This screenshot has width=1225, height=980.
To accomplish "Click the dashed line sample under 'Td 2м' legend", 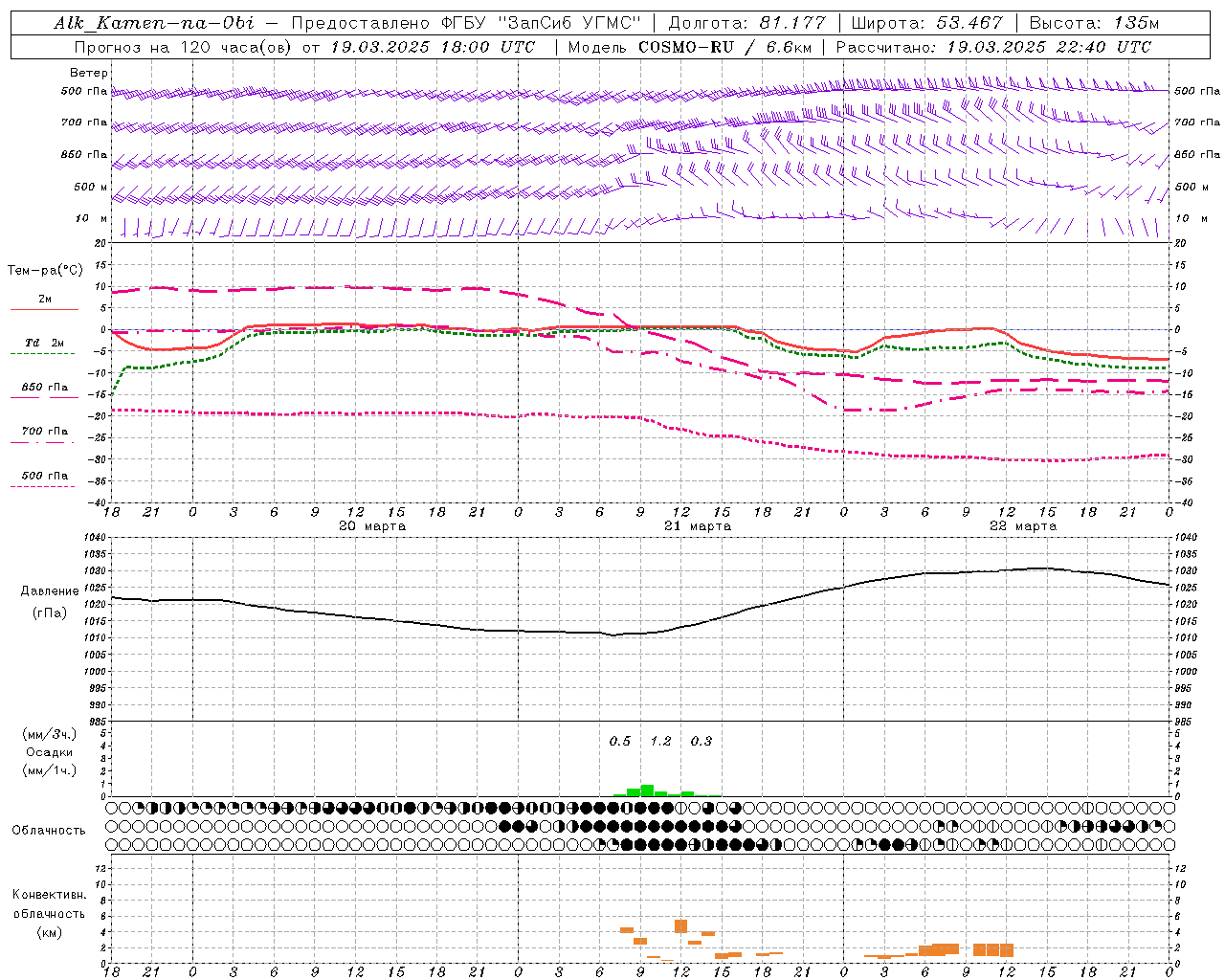I will 42,354.
